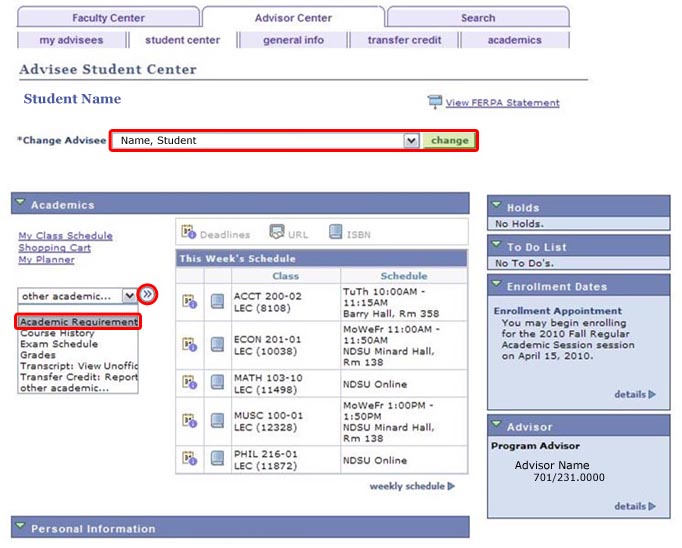Click PHIL 216-01 LEC (11872) cell
The image size is (682, 548).
tap(286, 460)
